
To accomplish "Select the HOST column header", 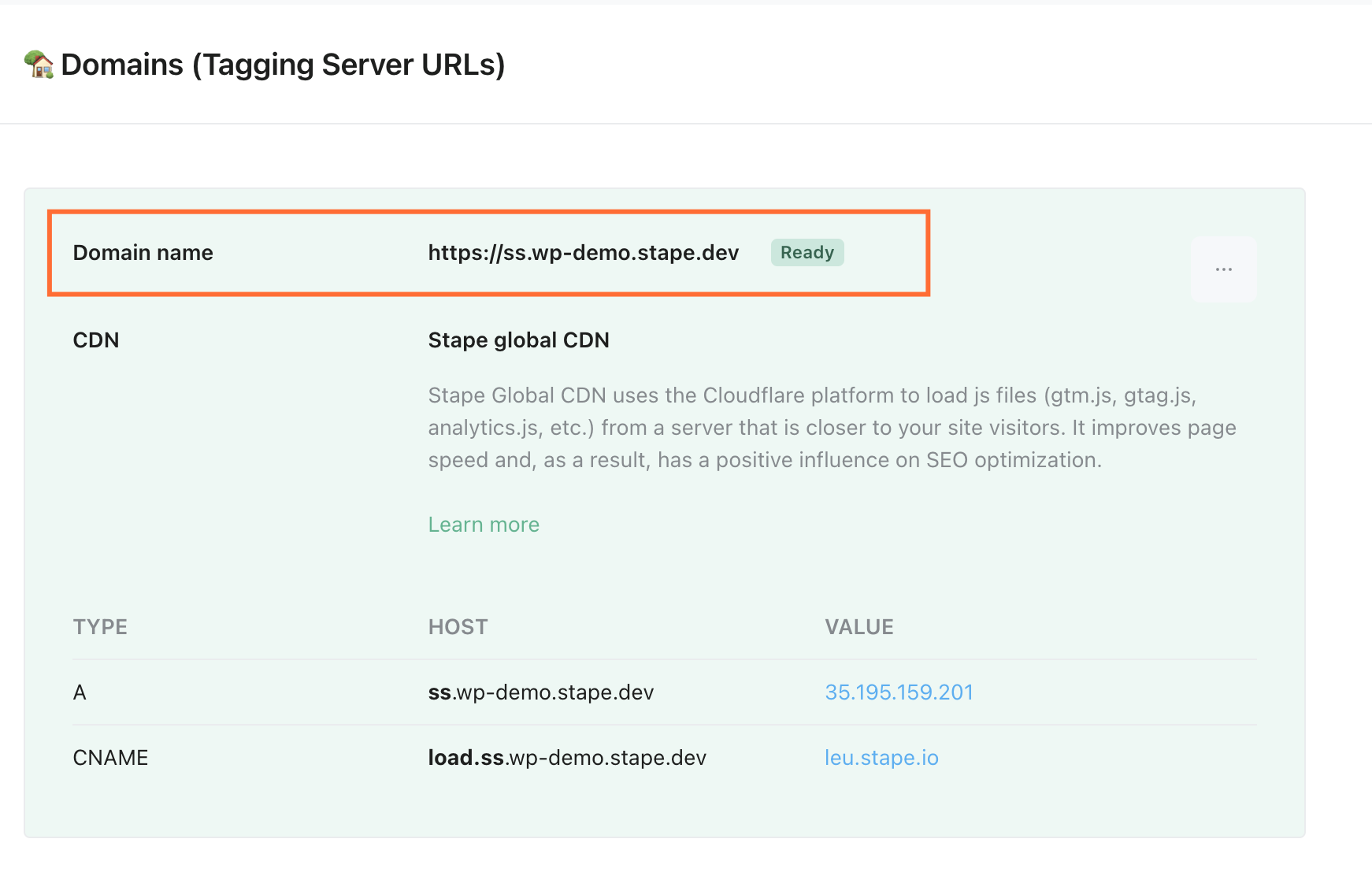I will (x=457, y=626).
